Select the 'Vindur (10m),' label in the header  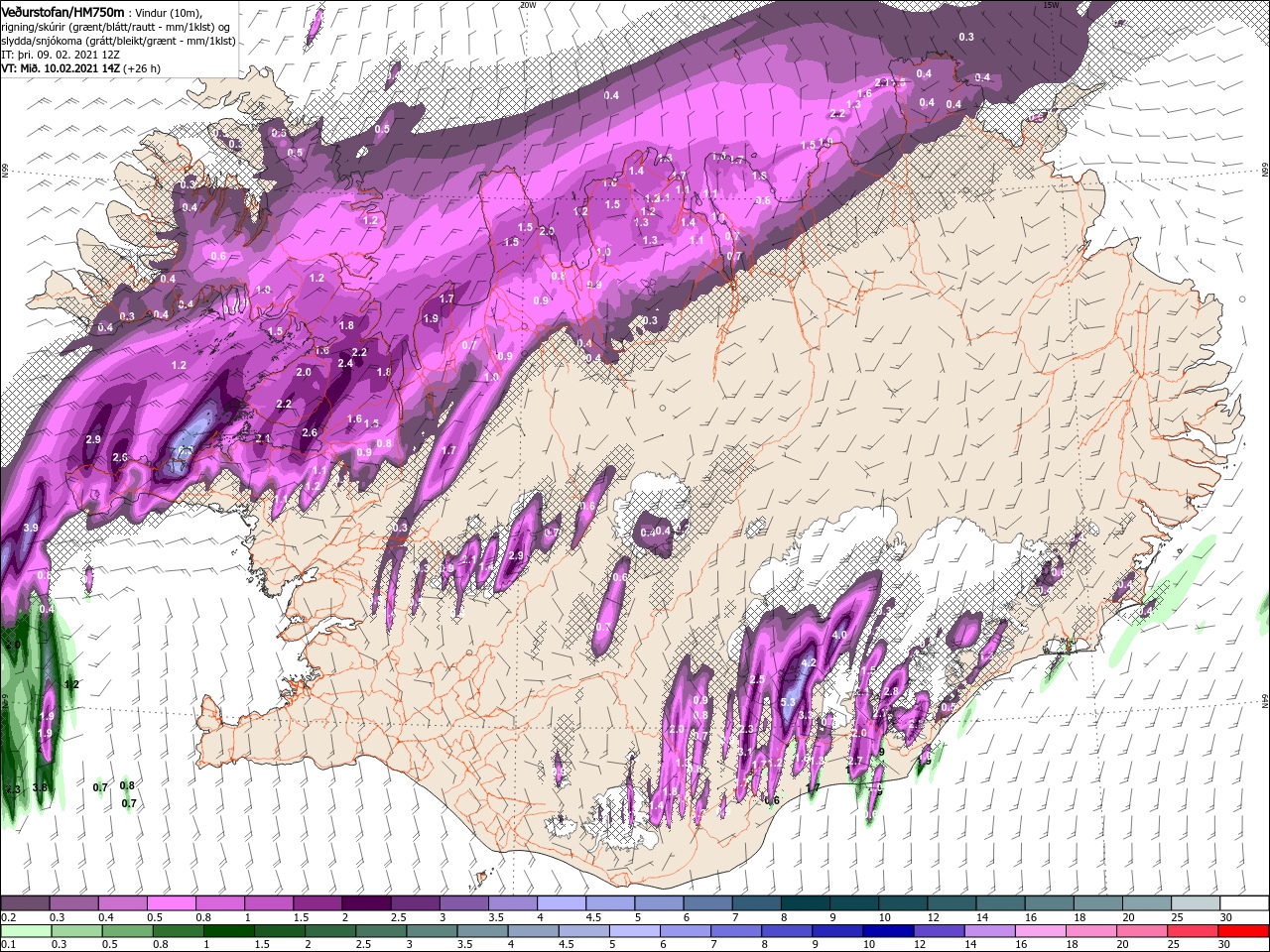168,12
